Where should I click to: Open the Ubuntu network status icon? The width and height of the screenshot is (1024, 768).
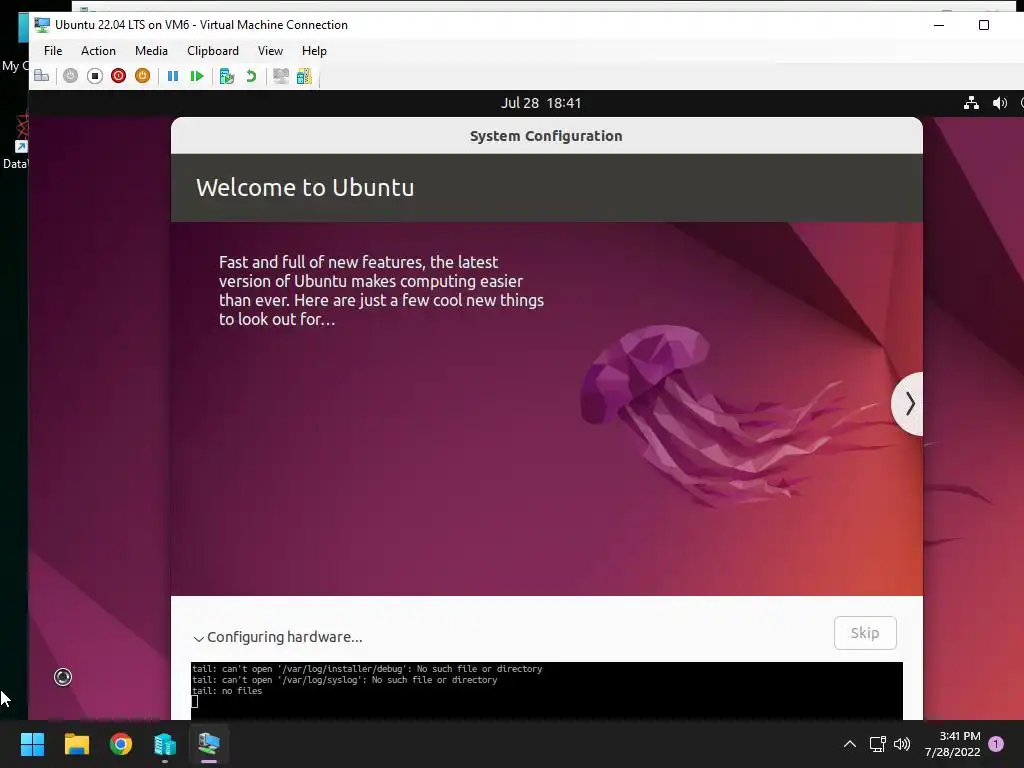pos(971,103)
